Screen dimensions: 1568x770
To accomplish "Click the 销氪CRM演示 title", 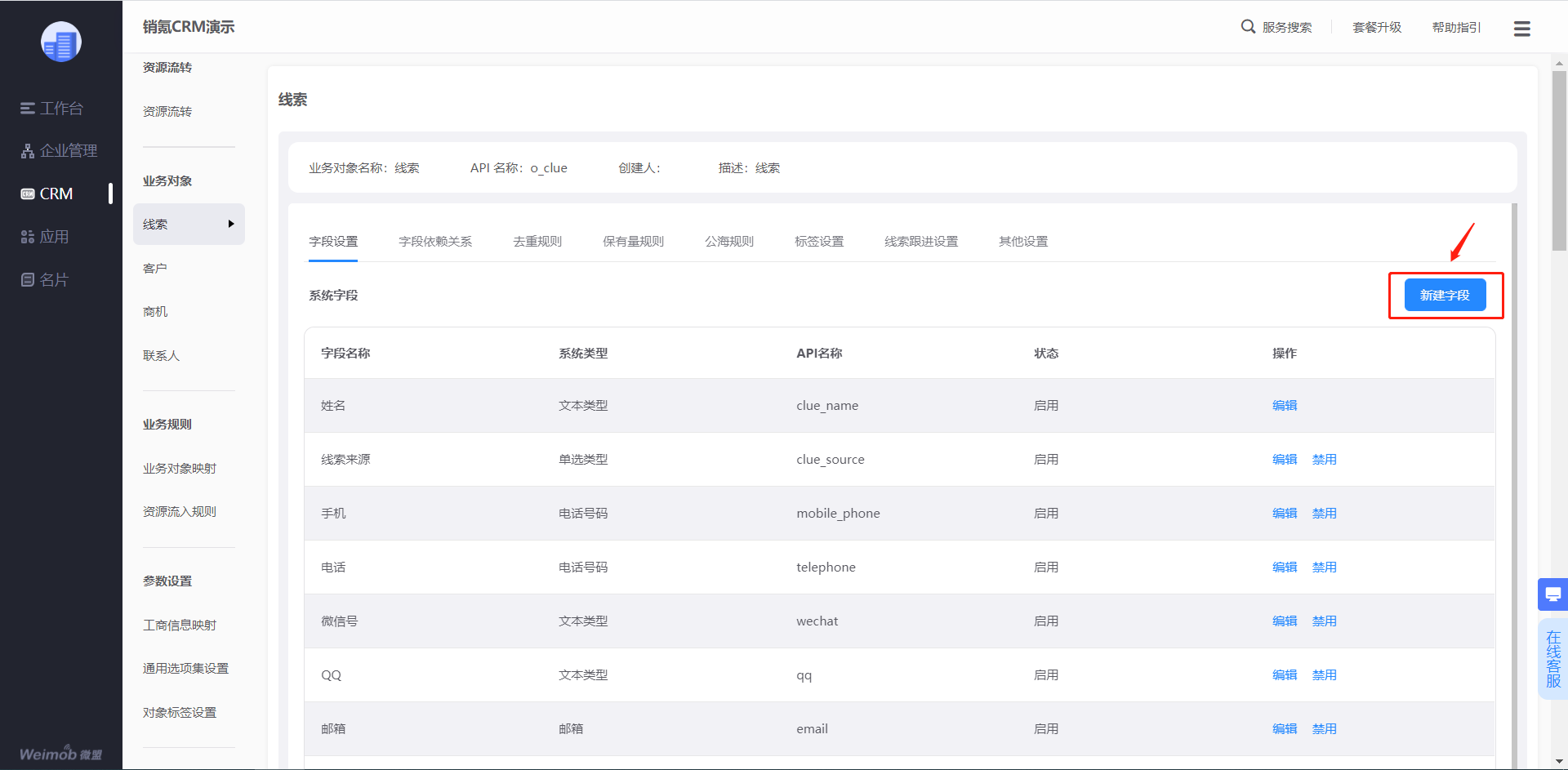I will click(189, 27).
